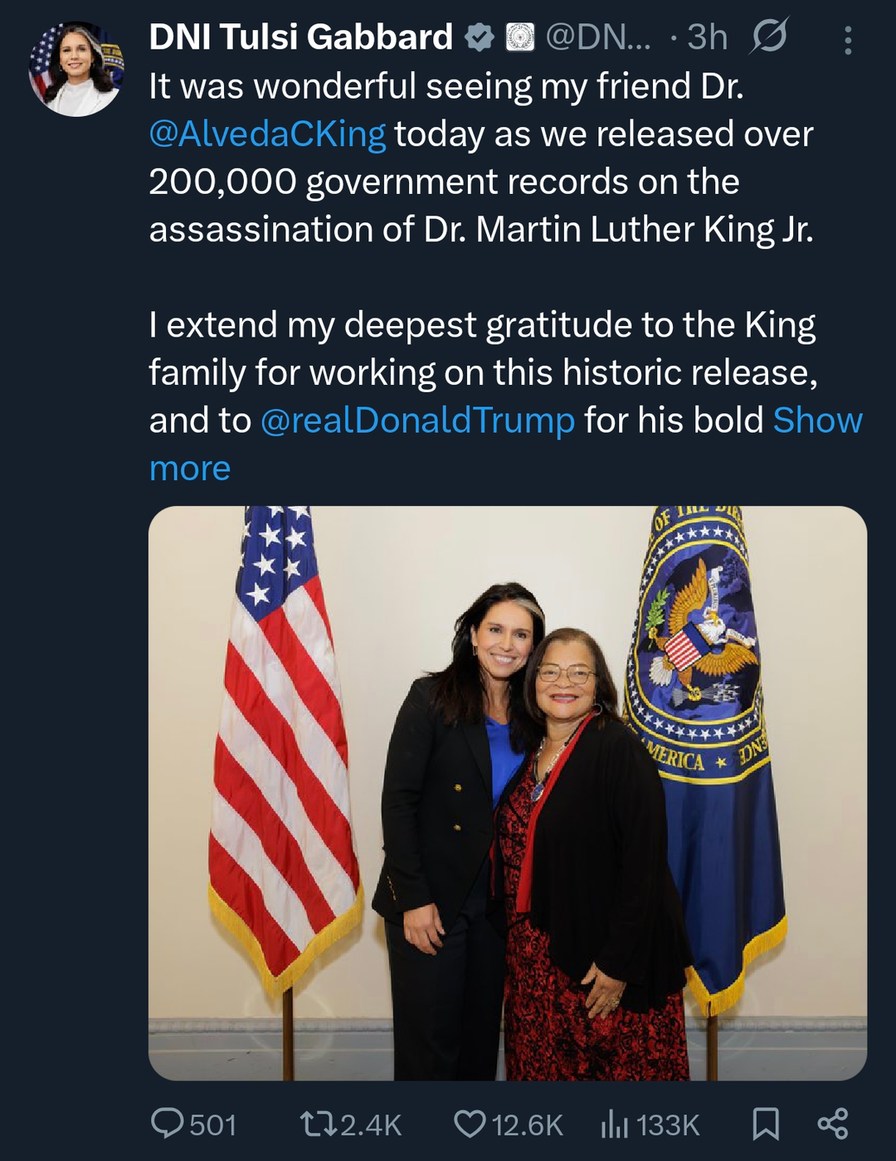896x1161 pixels.
Task: Open the reply icon with 501 comments
Action: (x=166, y=1124)
